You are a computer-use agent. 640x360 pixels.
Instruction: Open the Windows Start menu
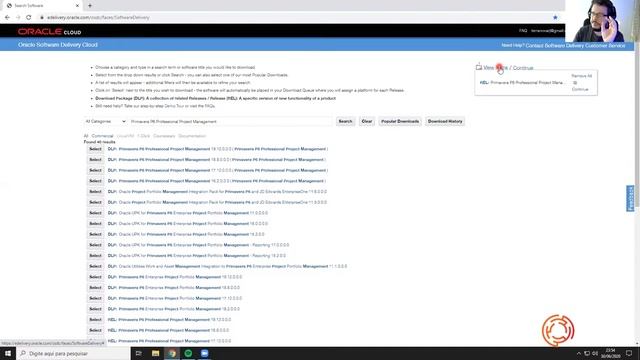[8, 353]
